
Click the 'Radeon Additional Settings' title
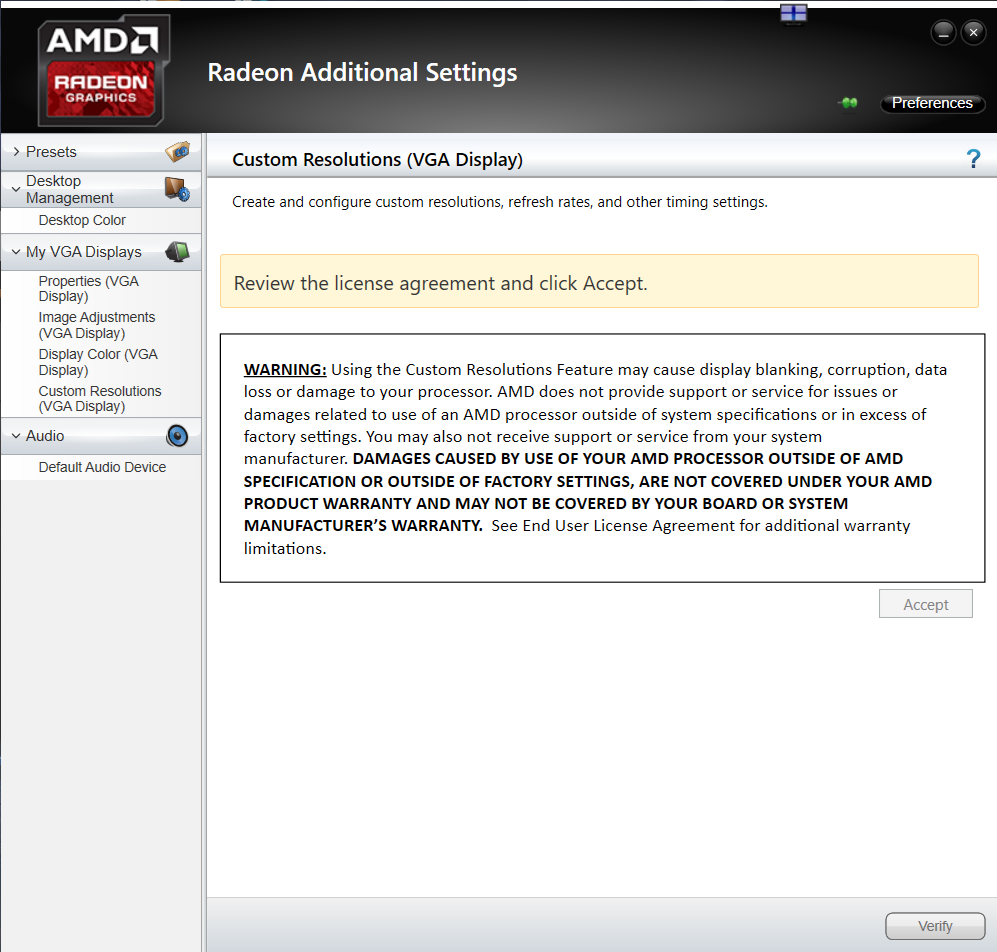pyautogui.click(x=362, y=72)
